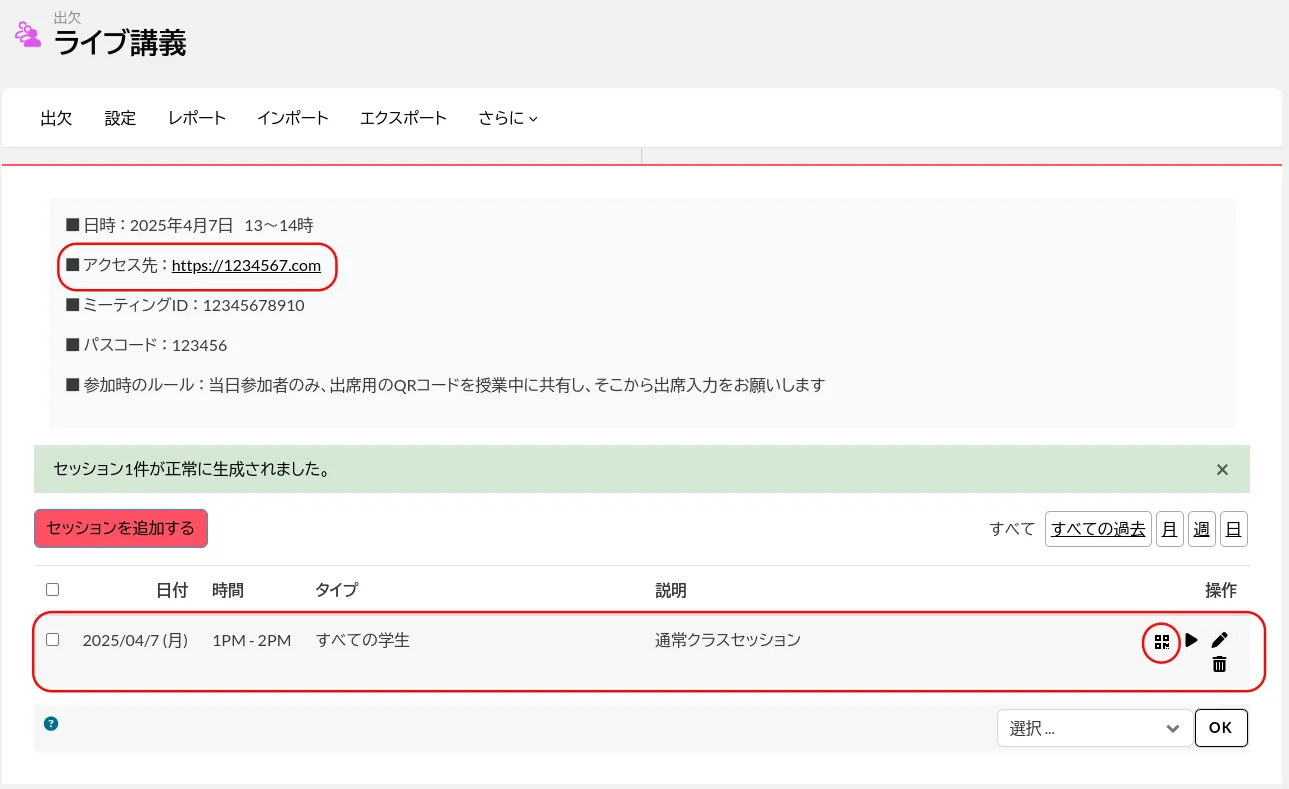Click the pencil edit session icon
The width and height of the screenshot is (1289, 789).
1219,640
